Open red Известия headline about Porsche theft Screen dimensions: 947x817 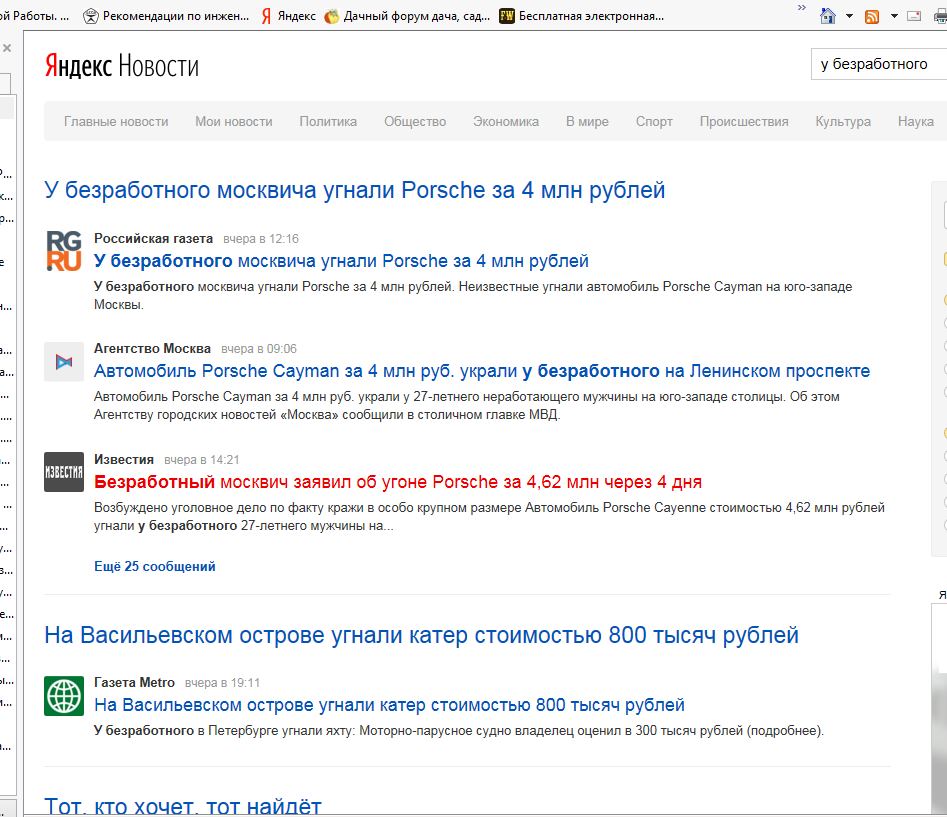(397, 481)
